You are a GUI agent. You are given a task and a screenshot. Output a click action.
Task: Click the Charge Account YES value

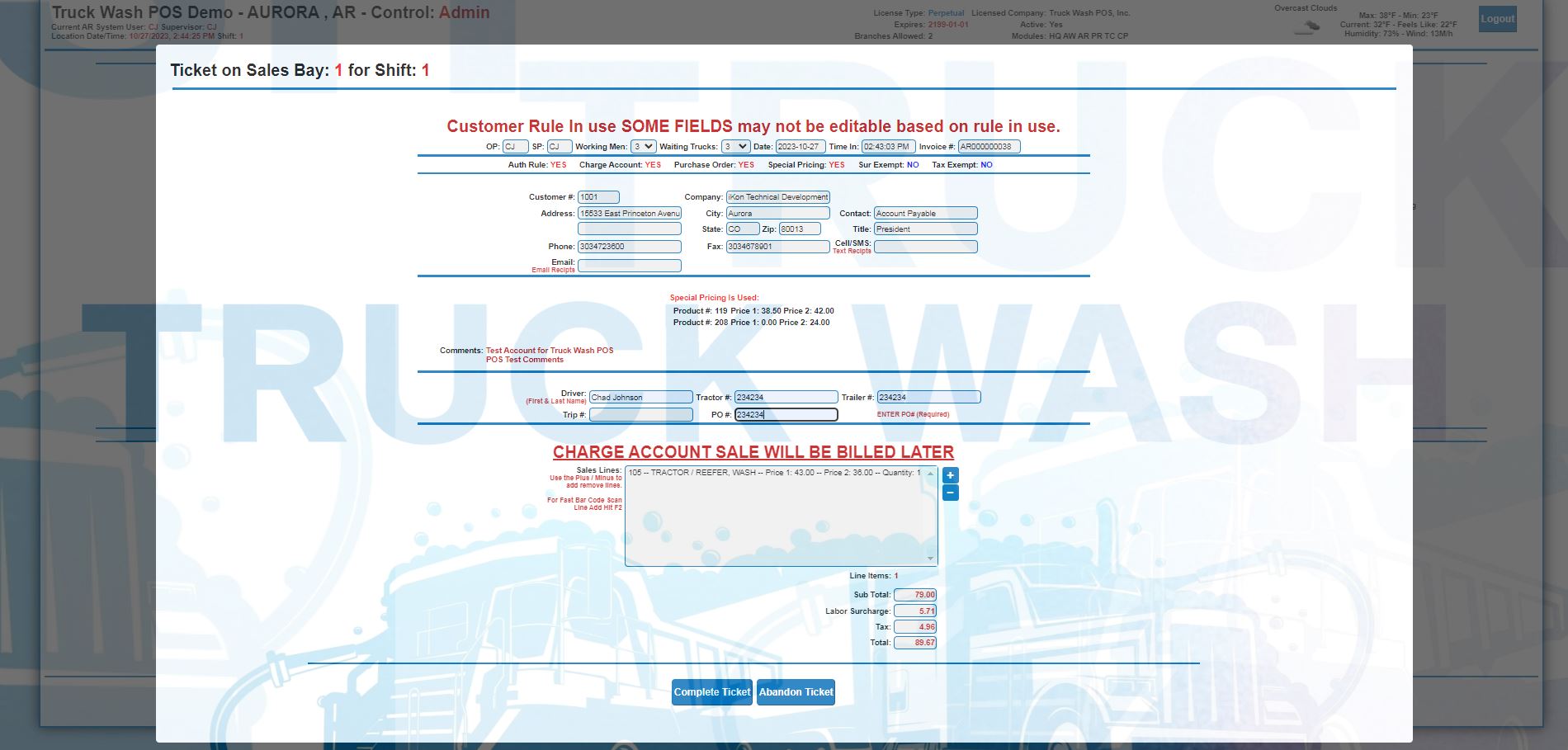point(653,165)
